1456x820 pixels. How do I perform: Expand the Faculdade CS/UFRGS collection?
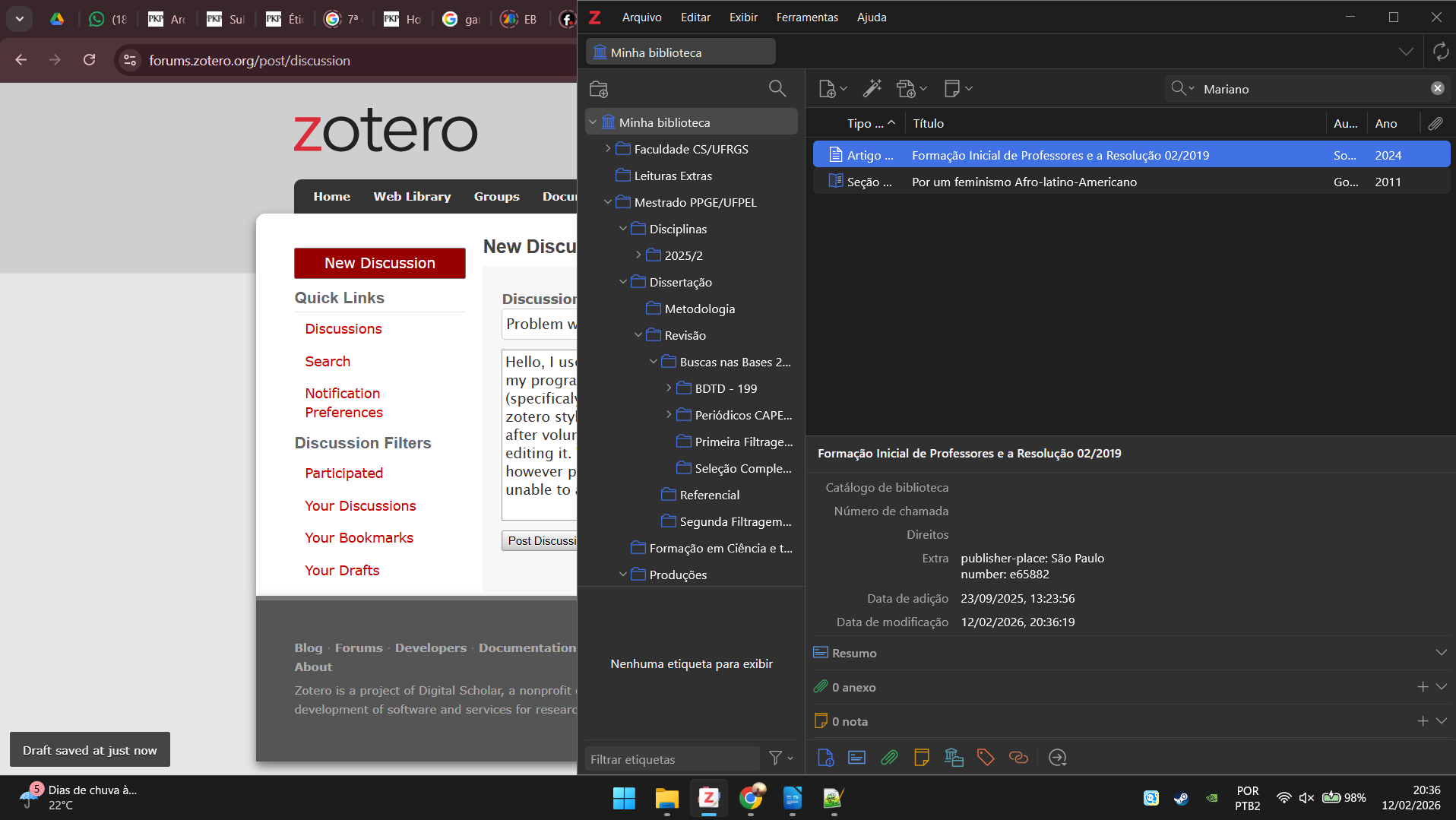(x=608, y=149)
